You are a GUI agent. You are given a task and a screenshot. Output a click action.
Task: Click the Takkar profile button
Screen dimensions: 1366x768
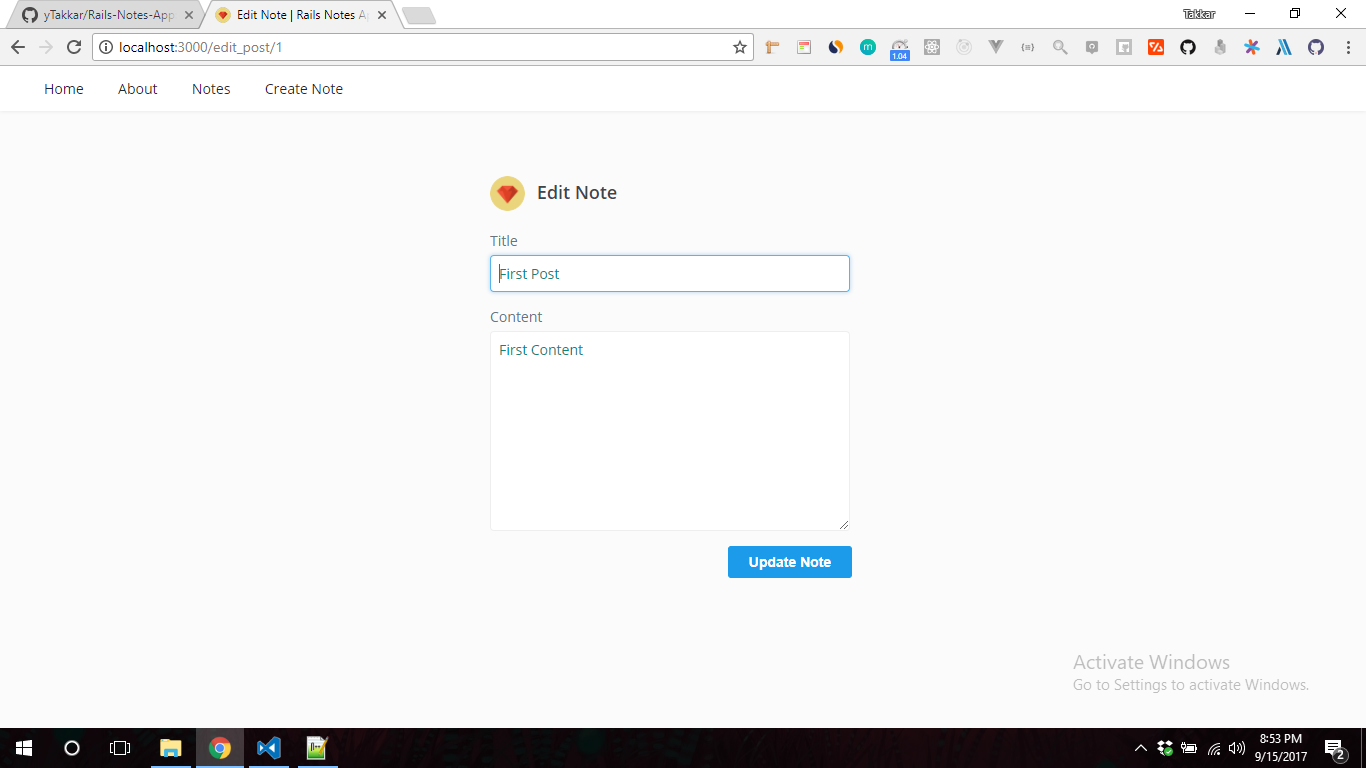(x=1199, y=14)
